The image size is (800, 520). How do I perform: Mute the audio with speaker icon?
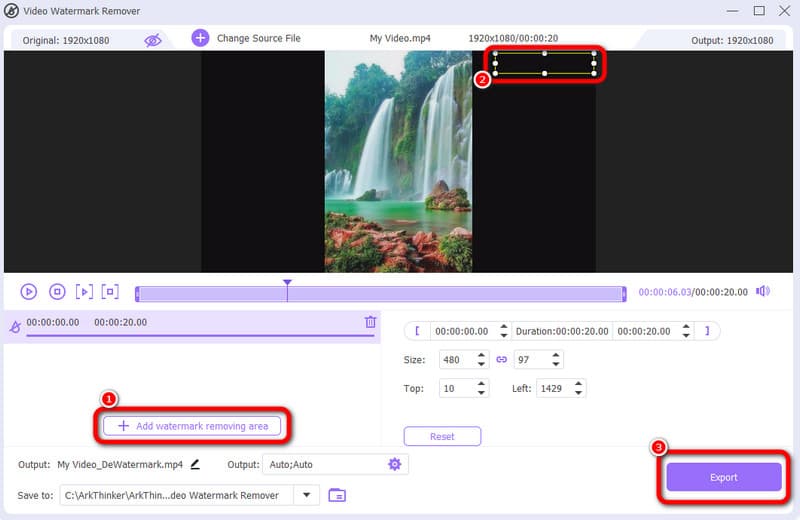763,291
